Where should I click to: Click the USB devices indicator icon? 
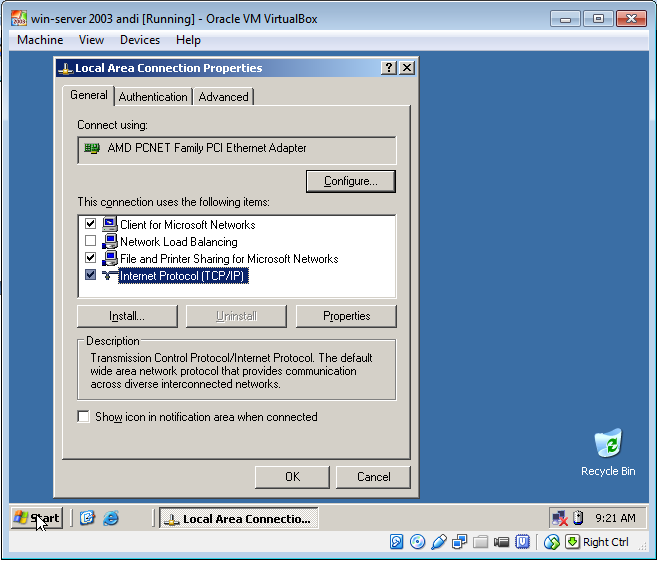point(438,541)
